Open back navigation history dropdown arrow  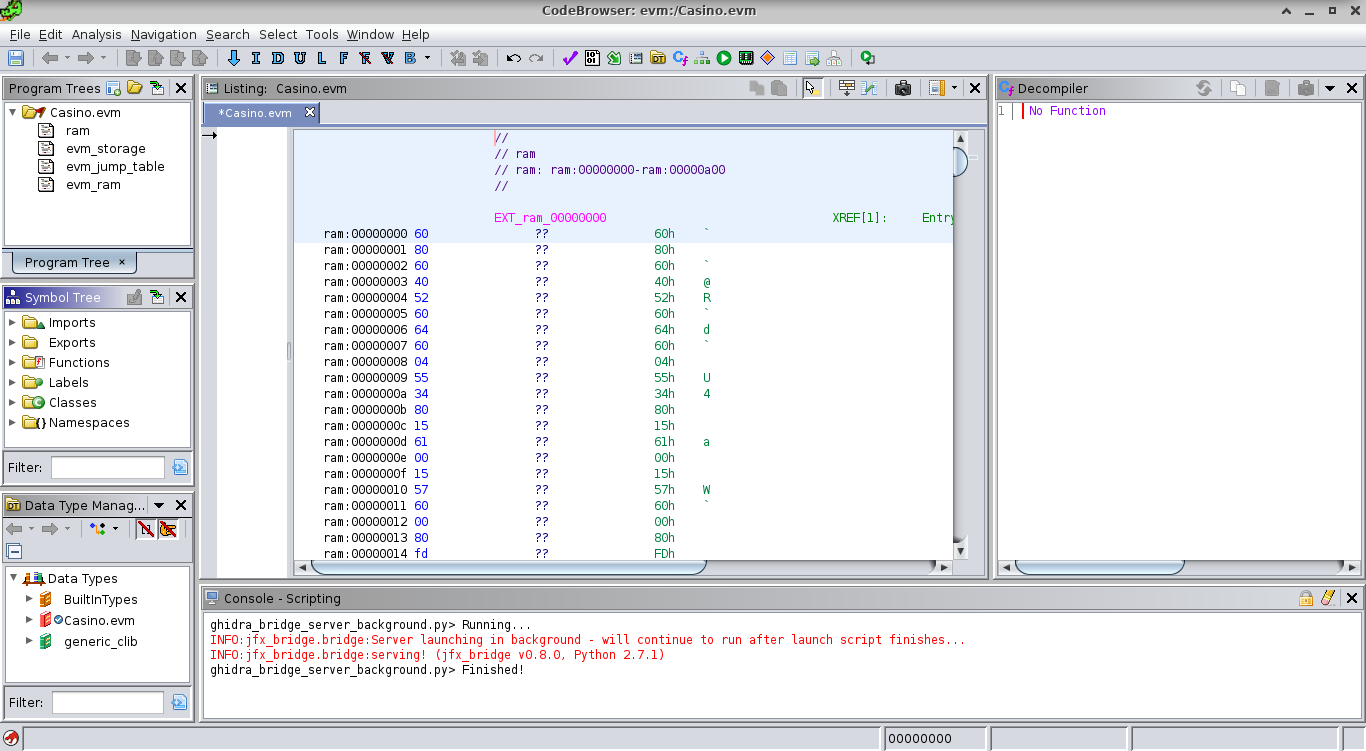tap(67, 58)
